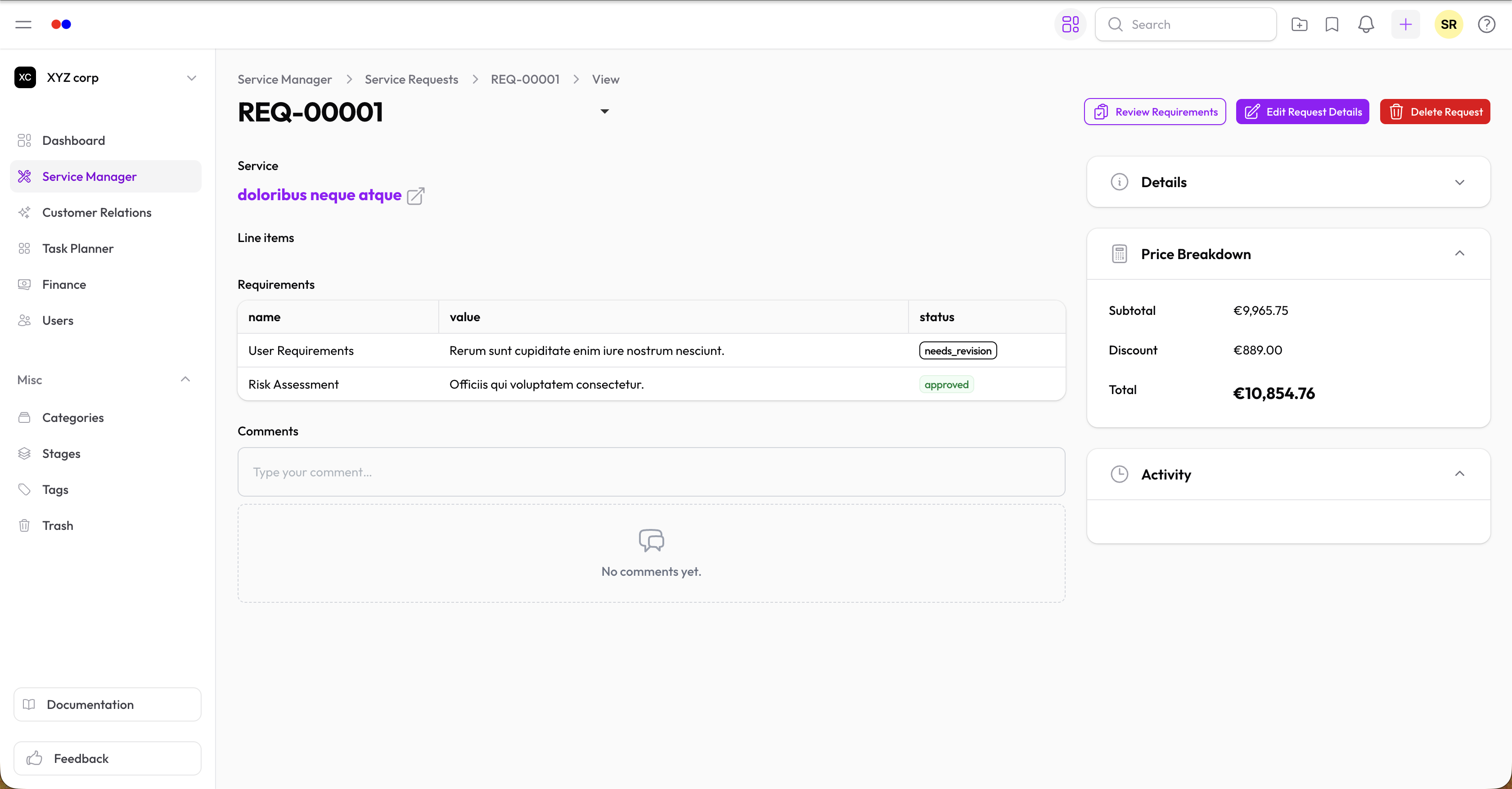Collapse the Activity panel chevron
1512x789 pixels.
(x=1459, y=474)
